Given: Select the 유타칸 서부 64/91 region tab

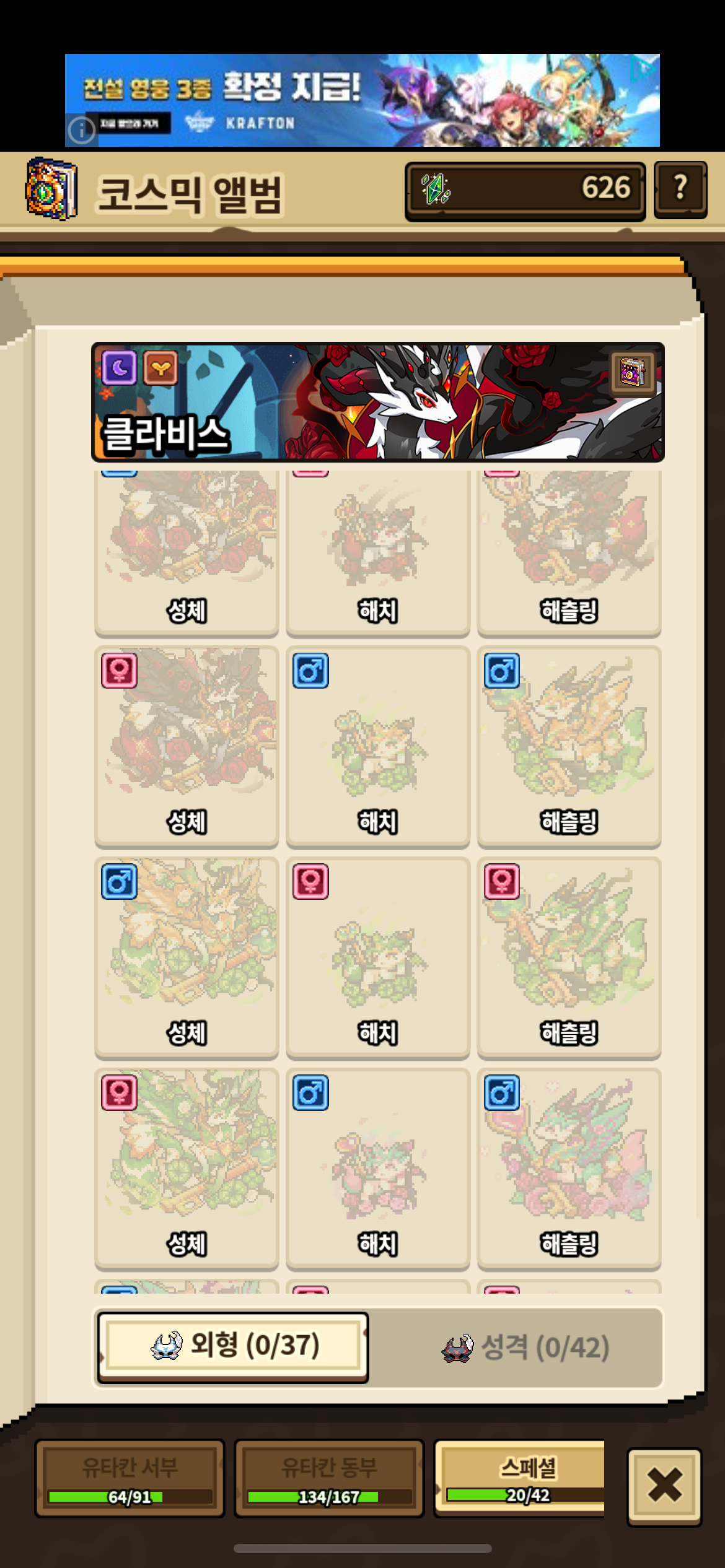Looking at the screenshot, I should point(130,1478).
